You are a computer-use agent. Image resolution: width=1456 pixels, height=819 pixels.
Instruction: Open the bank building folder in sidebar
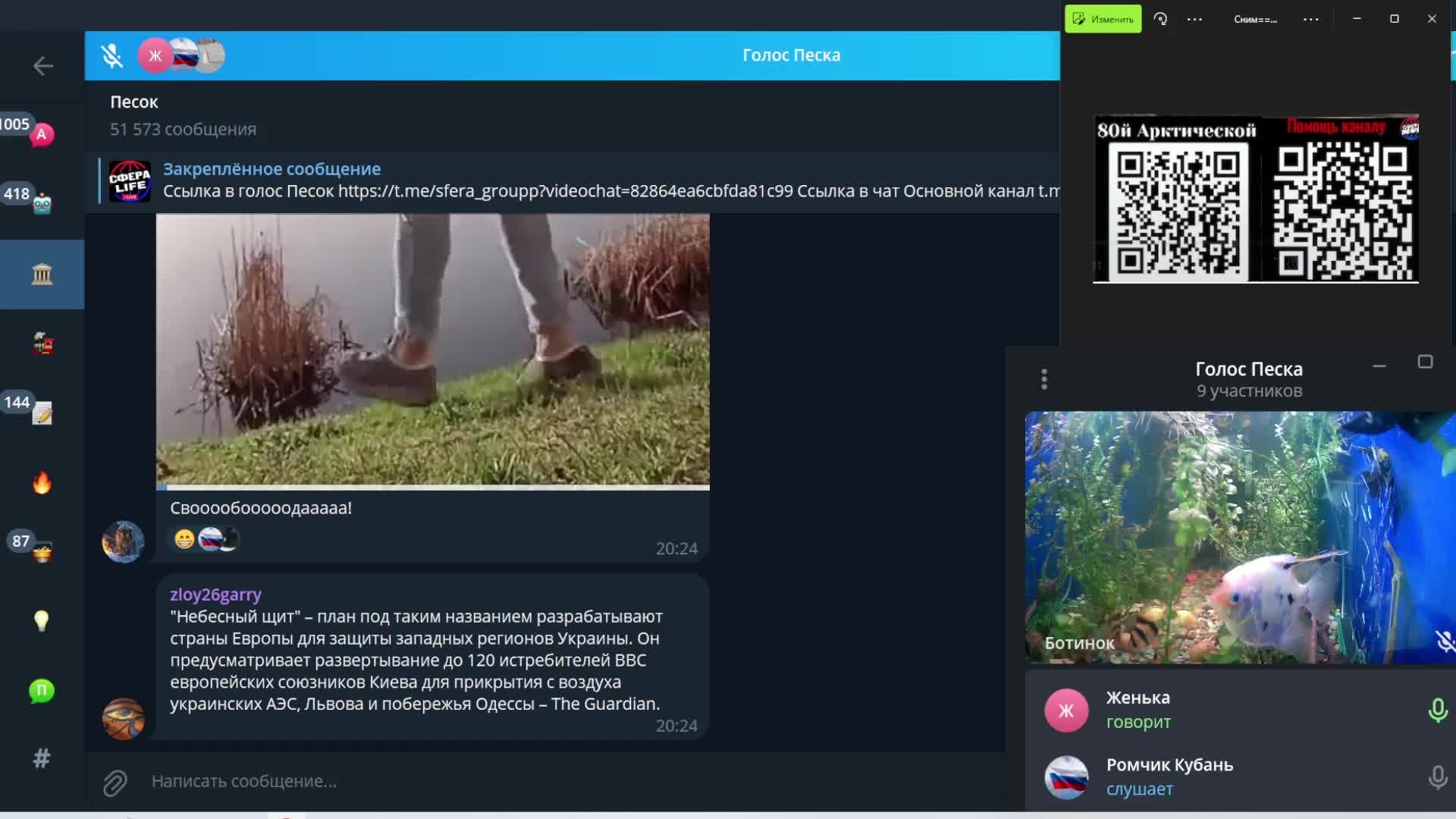coord(42,275)
